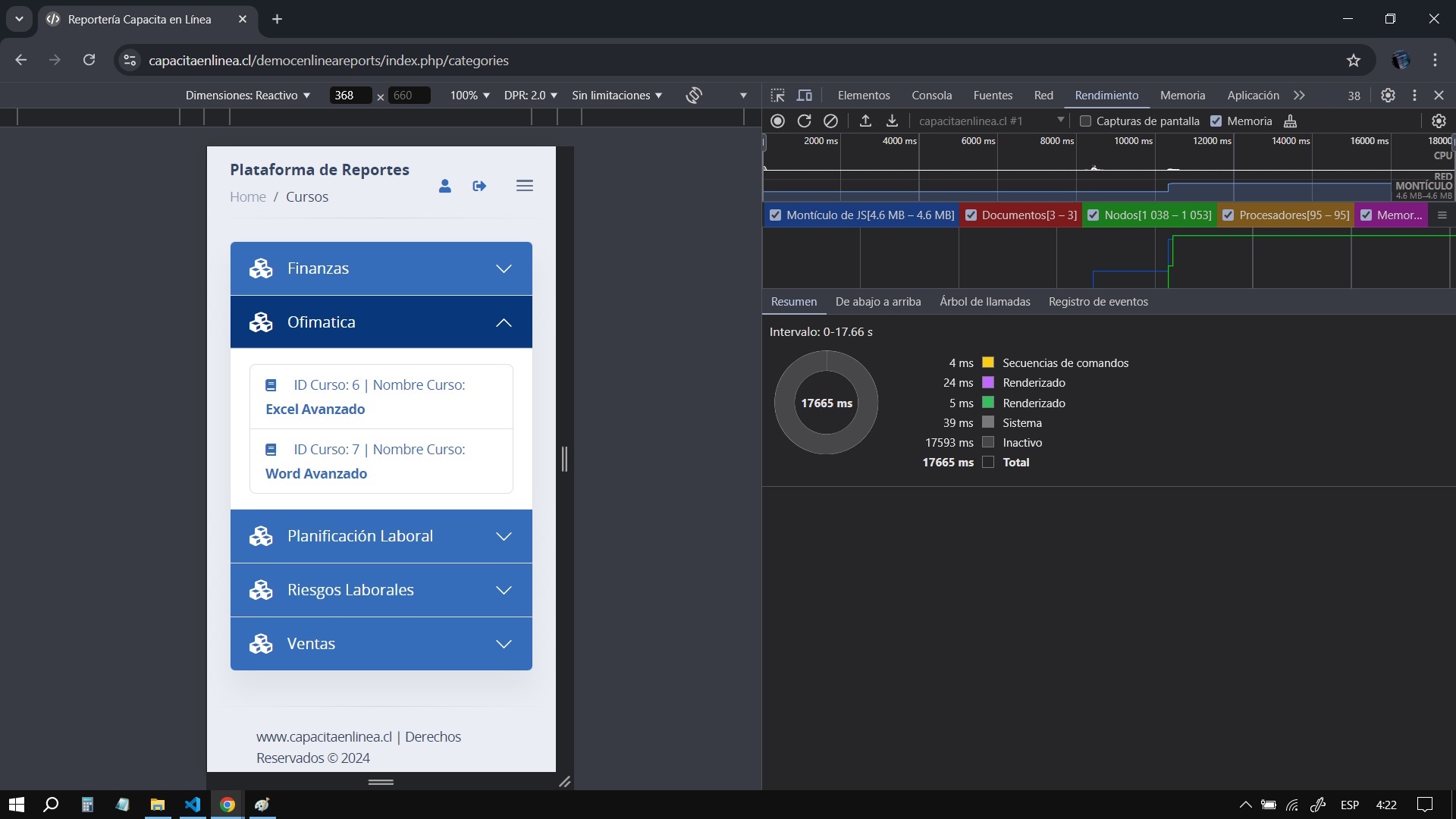Click the address bar URL

coord(328,60)
